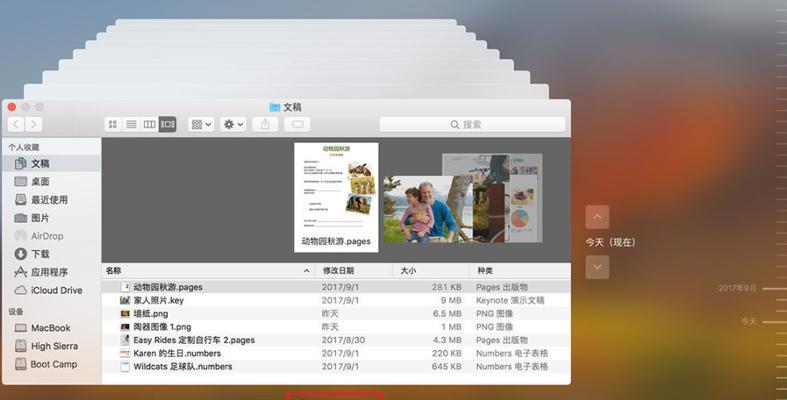Click the 下载 sidebar download arrow icon
Image resolution: width=787 pixels, height=400 pixels.
pyautogui.click(x=21, y=254)
